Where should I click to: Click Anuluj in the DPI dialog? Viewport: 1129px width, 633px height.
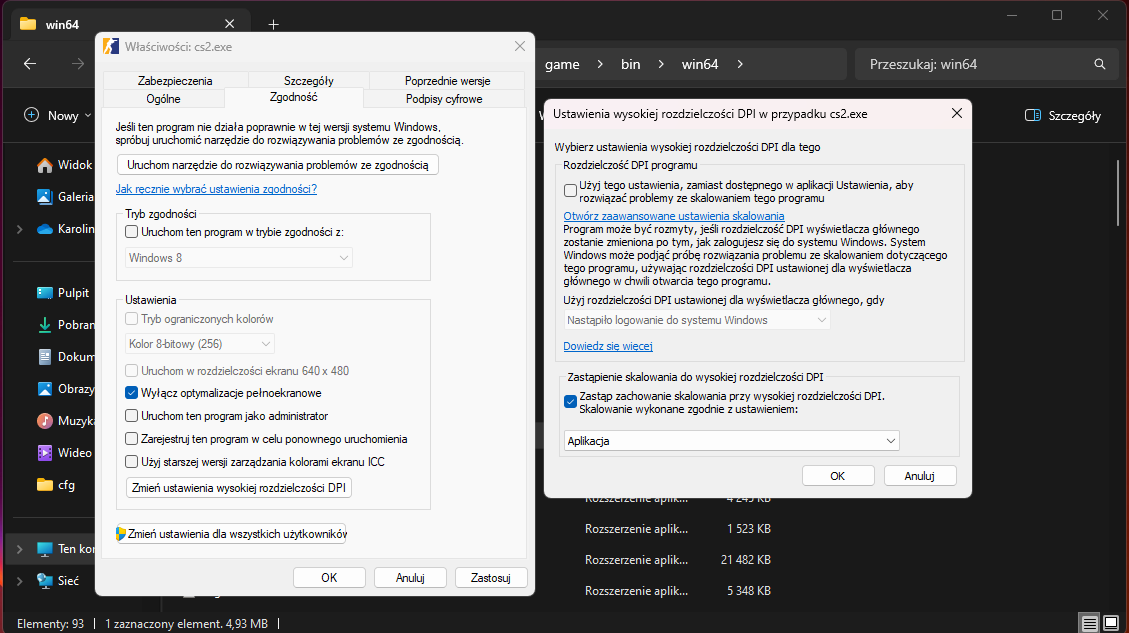pos(919,476)
